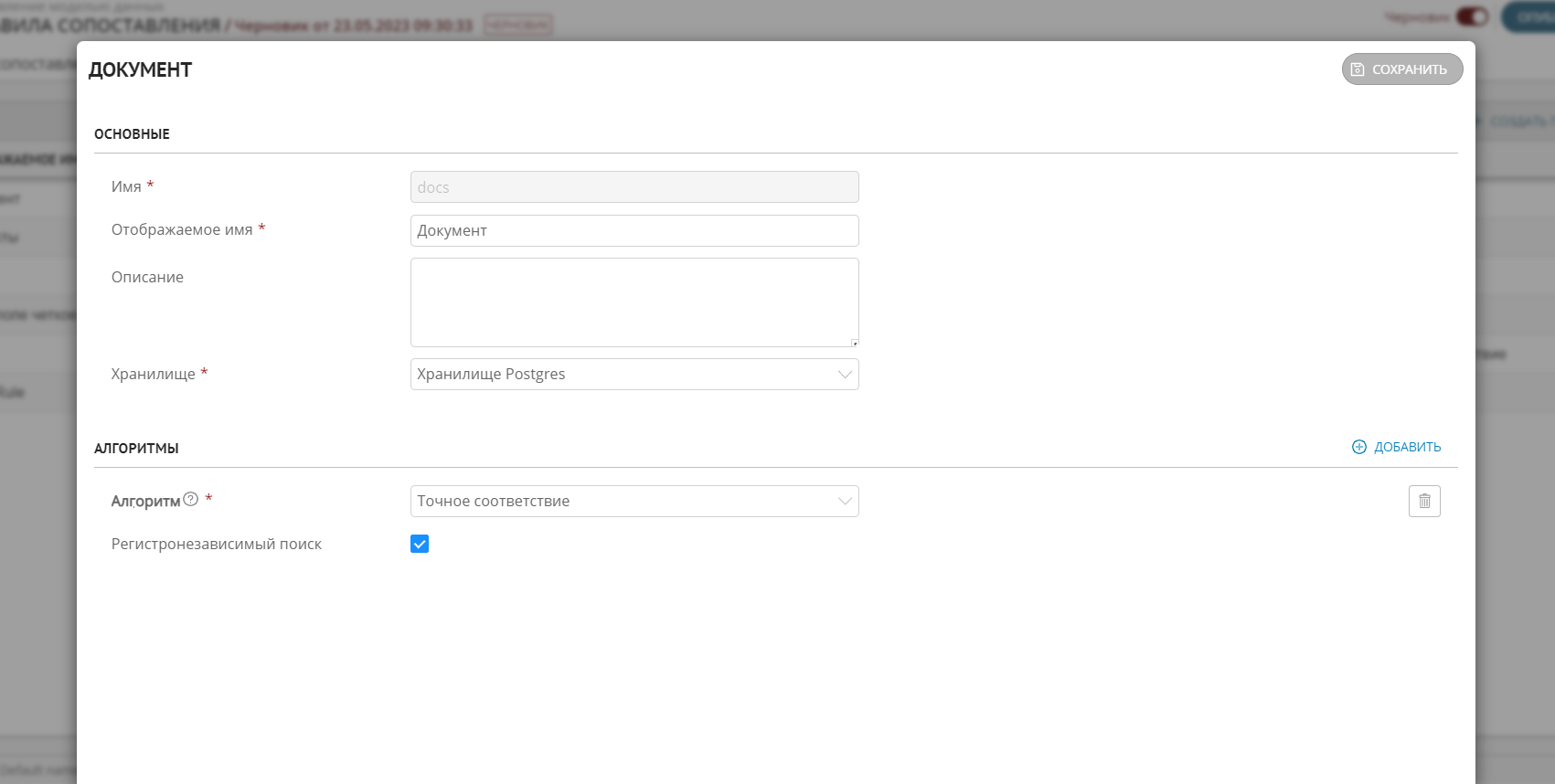Focus the Отображаемое имя field containing Документ
The width and height of the screenshot is (1555, 784).
click(x=634, y=230)
